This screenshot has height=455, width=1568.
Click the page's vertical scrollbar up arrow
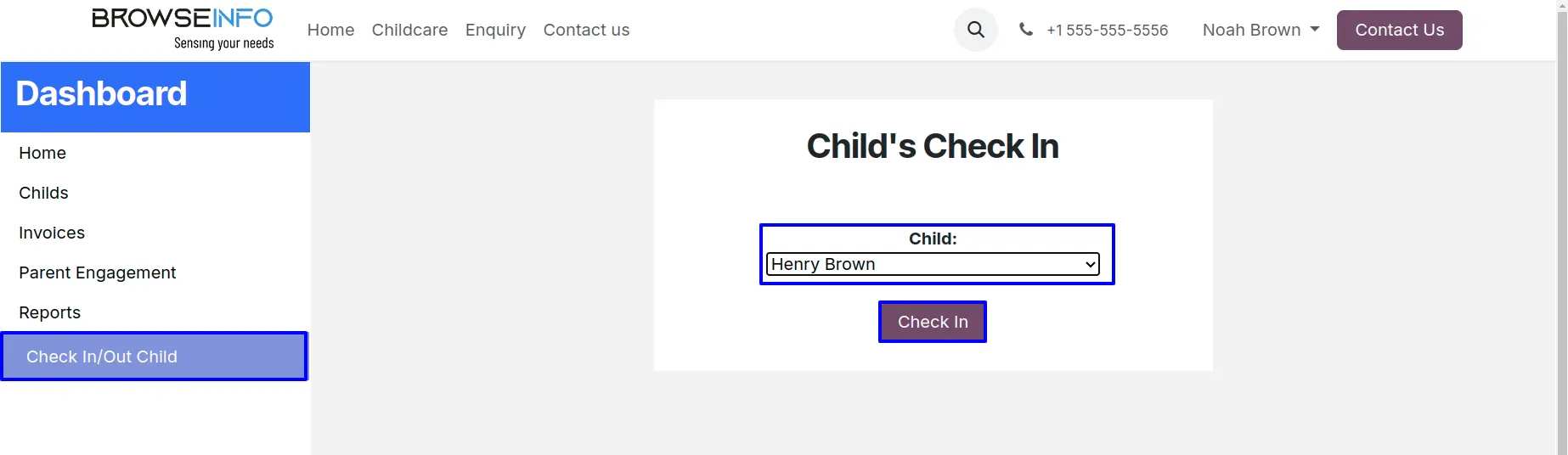pos(1561,5)
